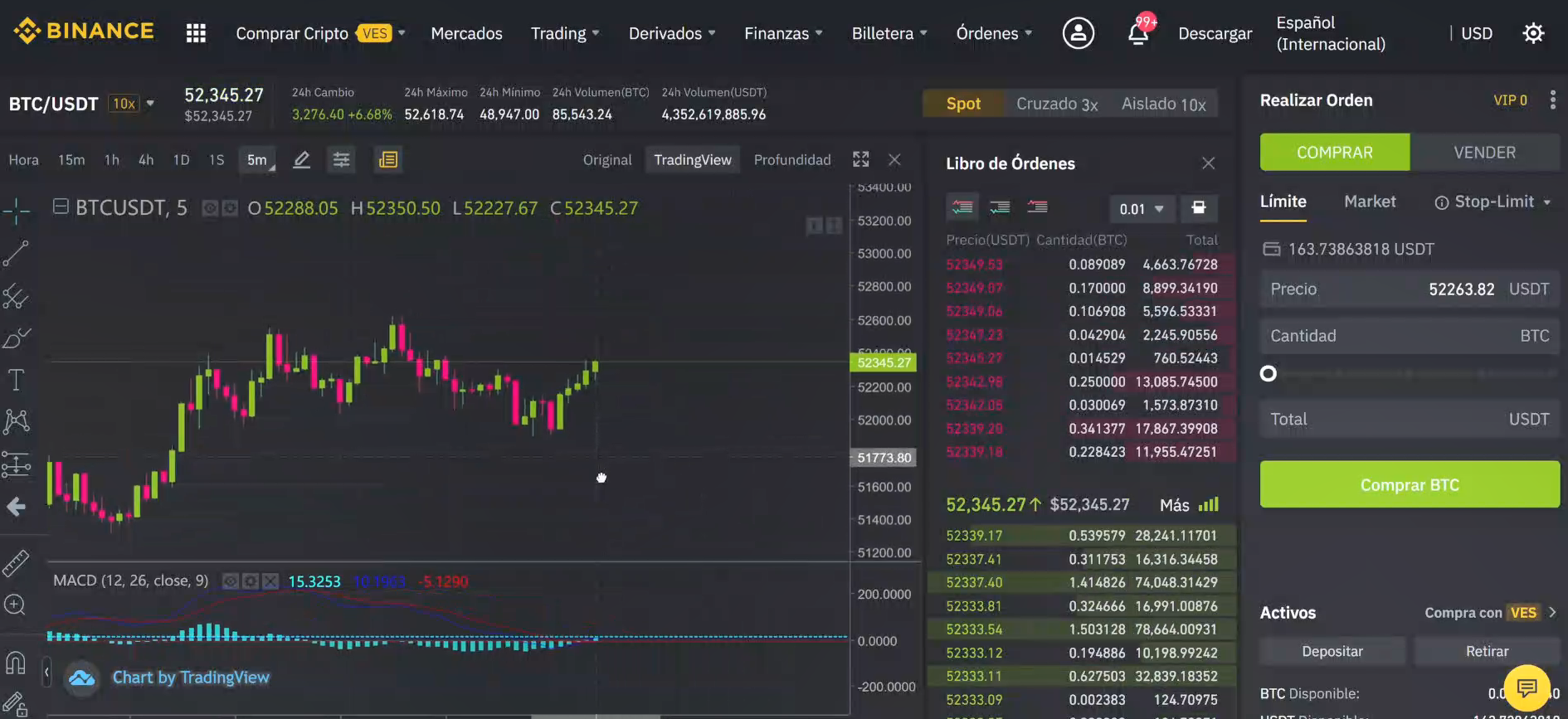
Task: Open MACD indicator settings gear
Action: [251, 581]
